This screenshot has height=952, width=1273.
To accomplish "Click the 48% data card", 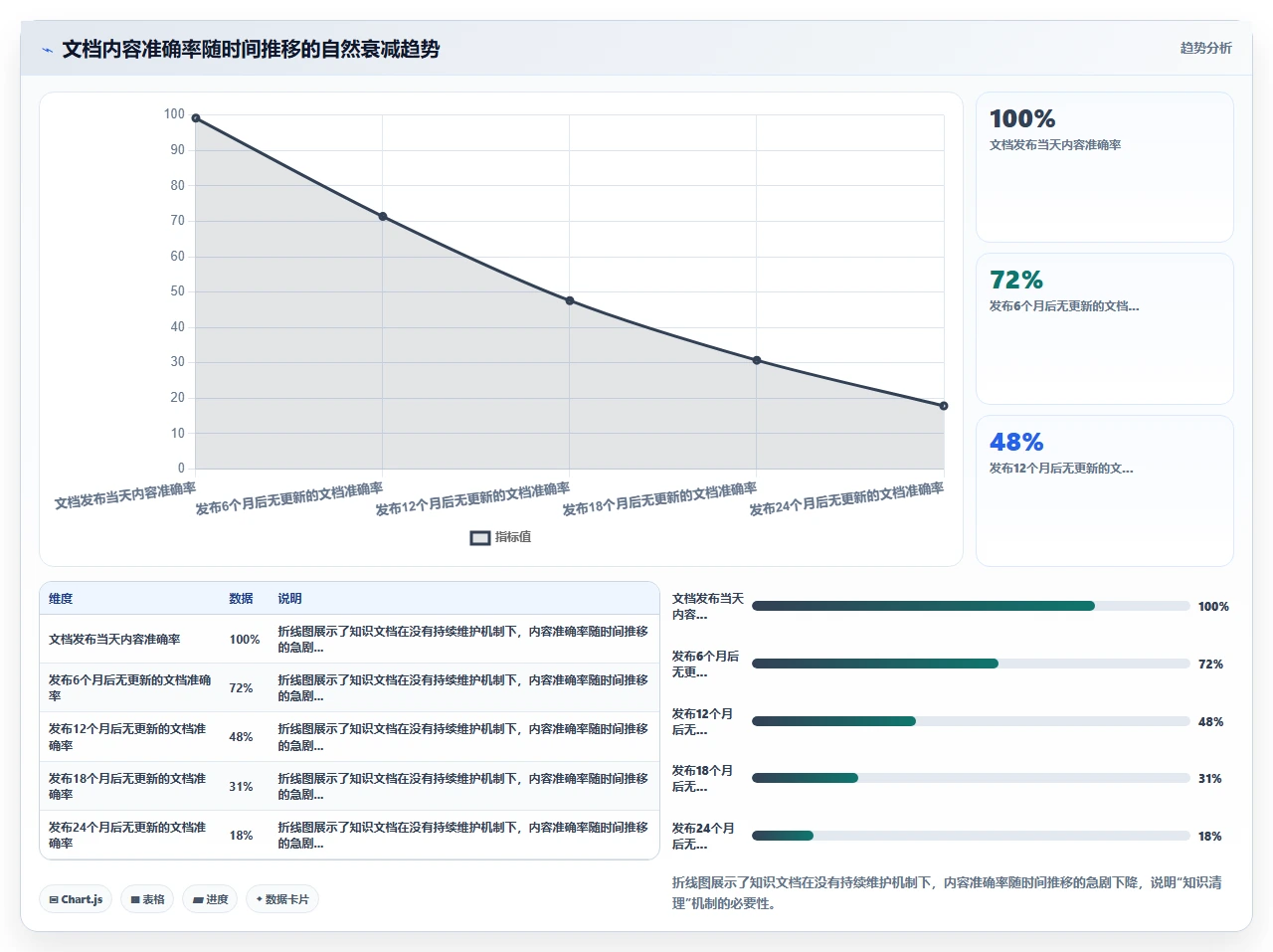I will [1105, 490].
